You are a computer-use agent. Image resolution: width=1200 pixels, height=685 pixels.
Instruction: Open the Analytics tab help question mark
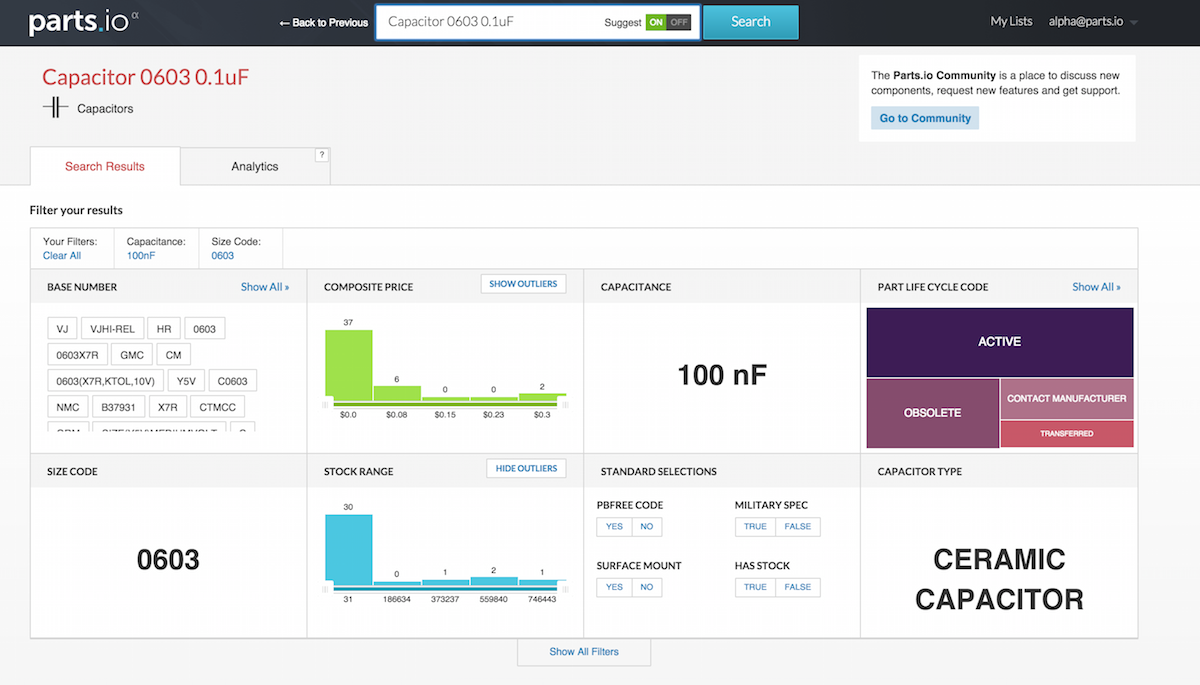(x=322, y=155)
